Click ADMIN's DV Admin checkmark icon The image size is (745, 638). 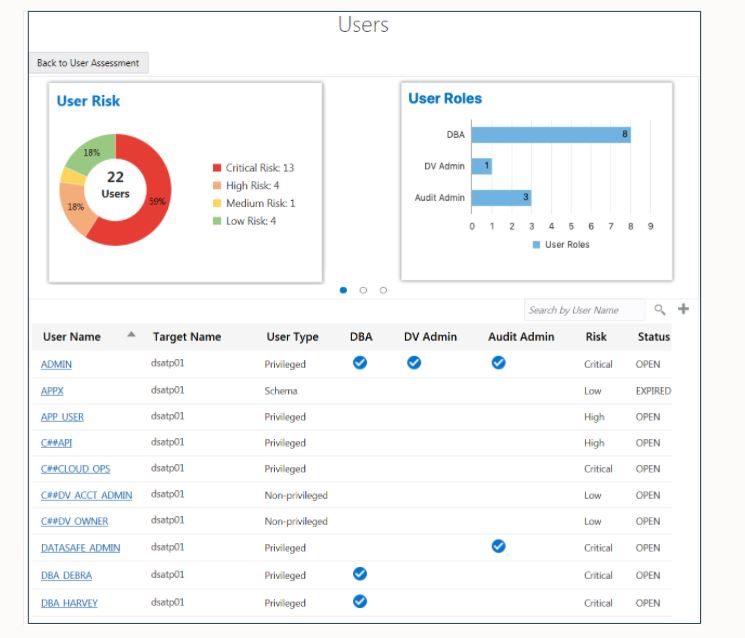click(414, 363)
